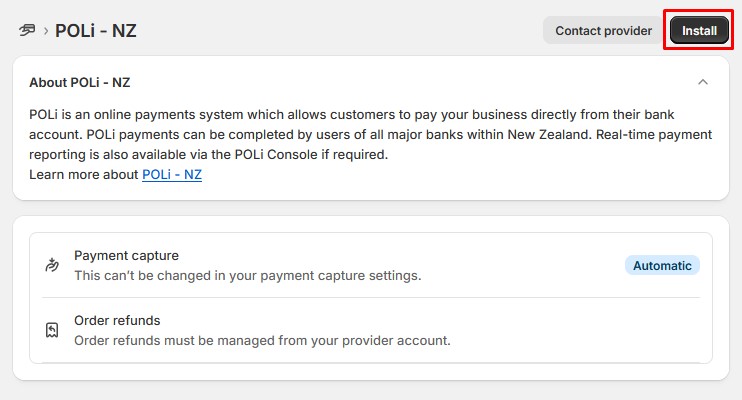Click the payments breadcrumb icon
742x400 pixels.
[27, 30]
